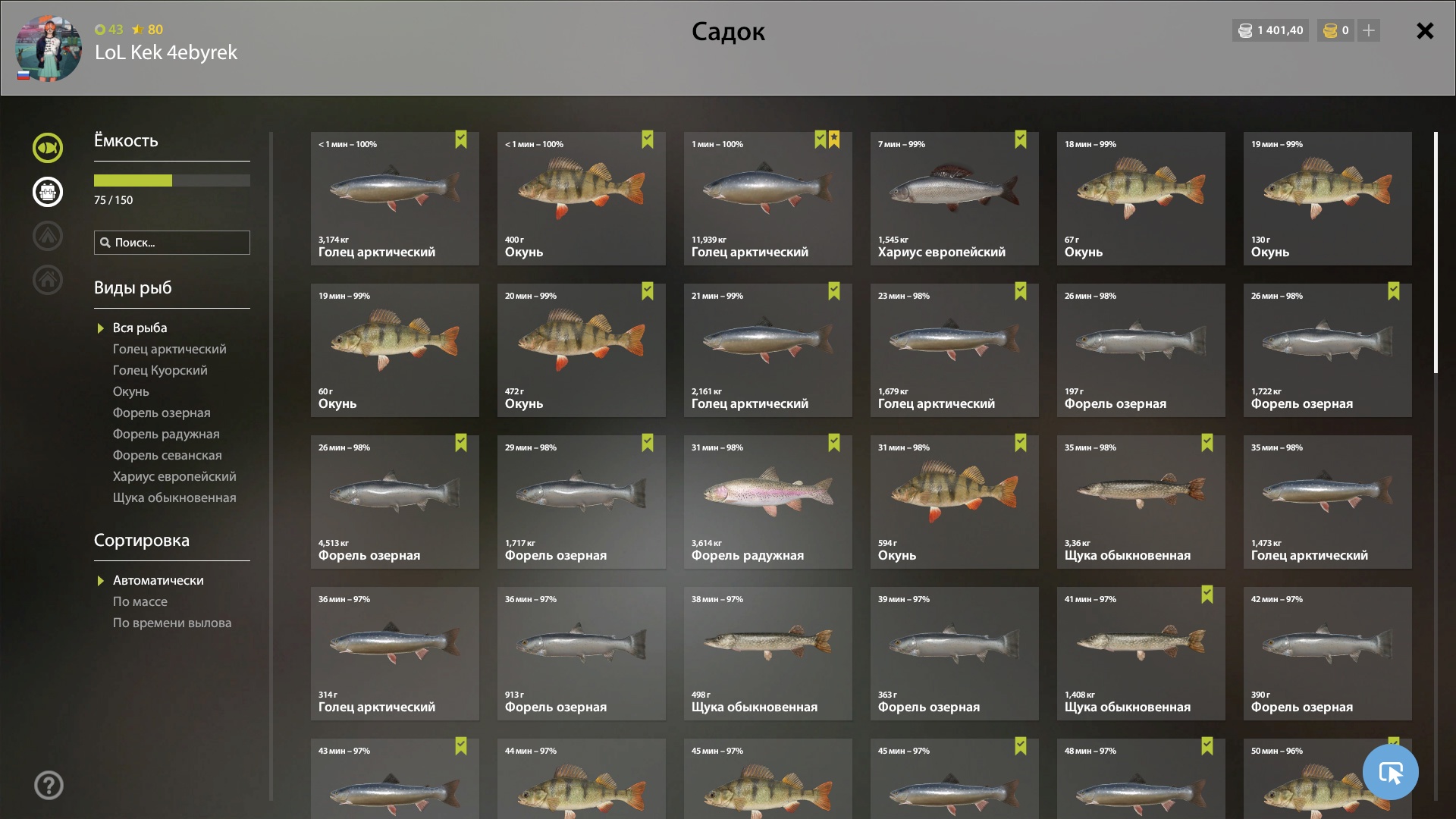Select the Вся рыба filter
This screenshot has height=819, width=1456.
[x=140, y=328]
